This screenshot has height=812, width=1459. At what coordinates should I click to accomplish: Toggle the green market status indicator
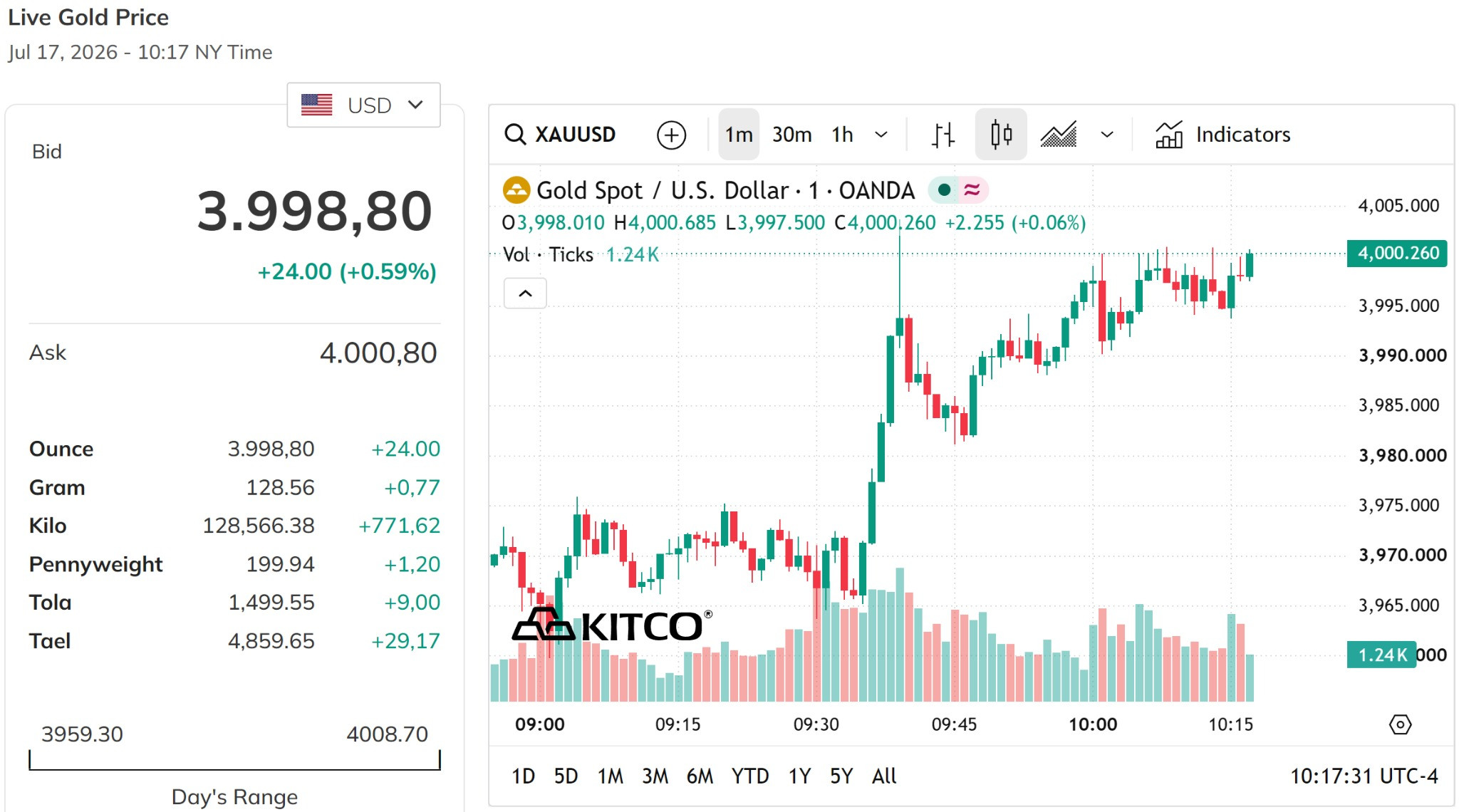(944, 190)
